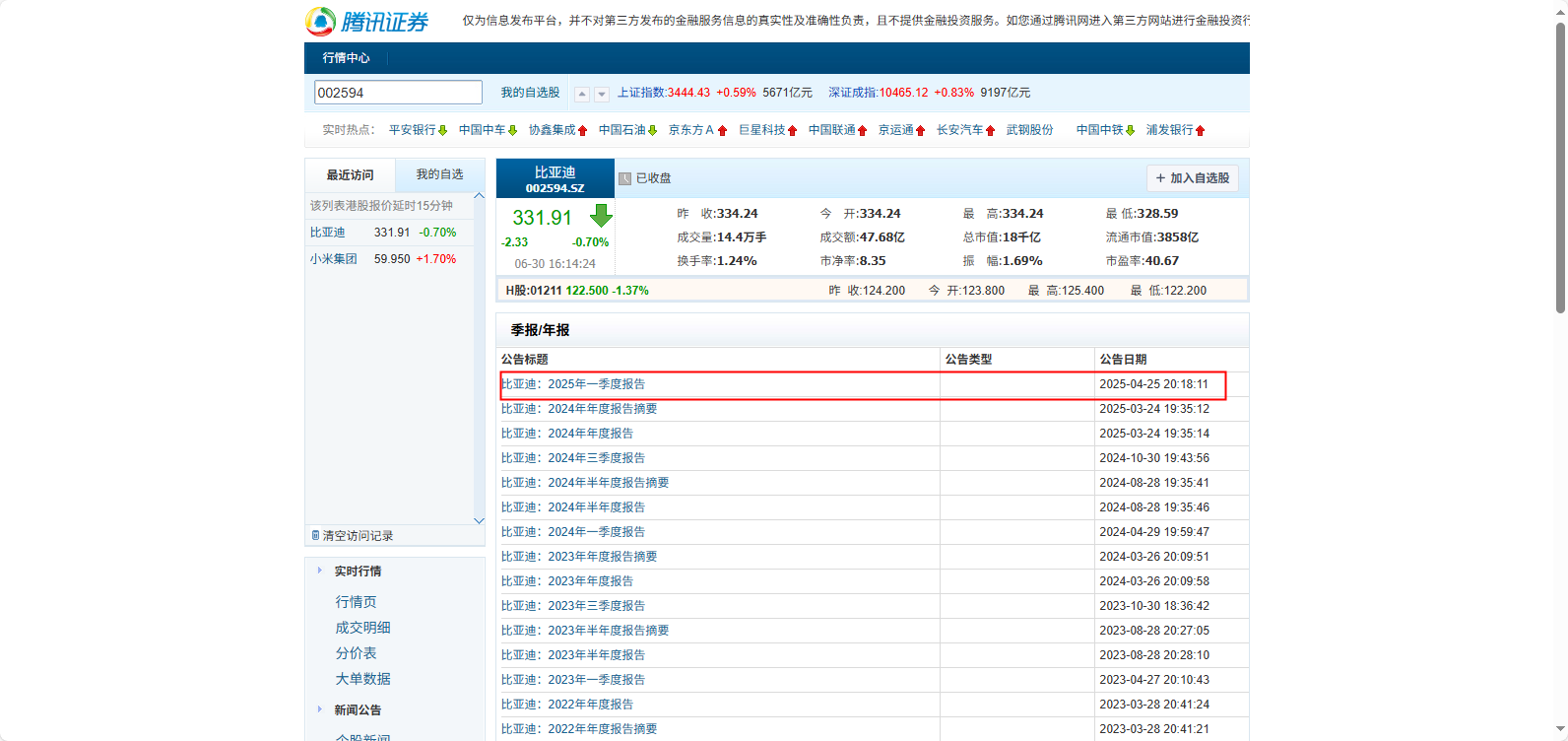Open 我的自选股 link
1568x741 pixels.
(530, 93)
